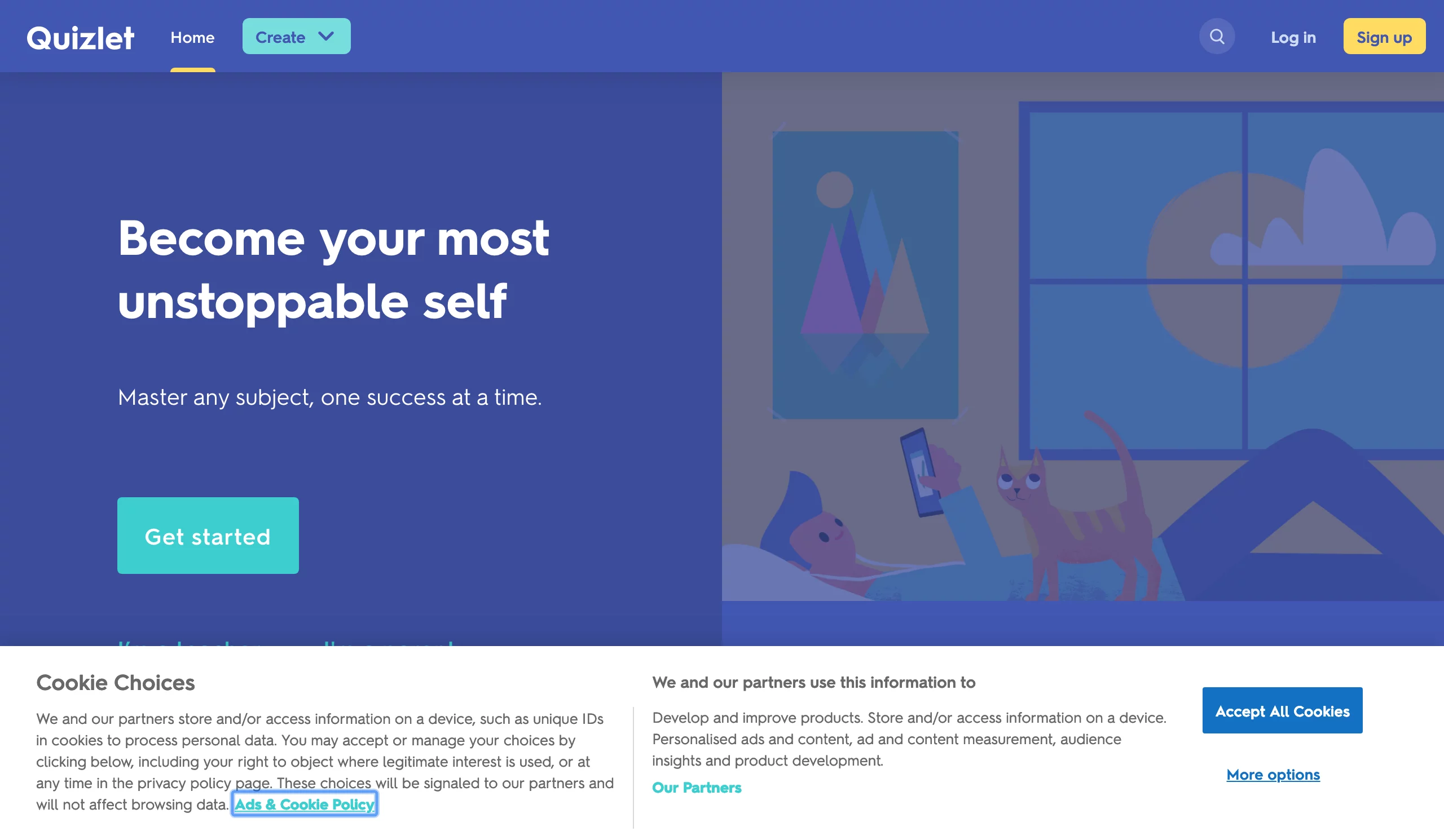
Task: Click the Home menu tab item
Action: point(192,36)
